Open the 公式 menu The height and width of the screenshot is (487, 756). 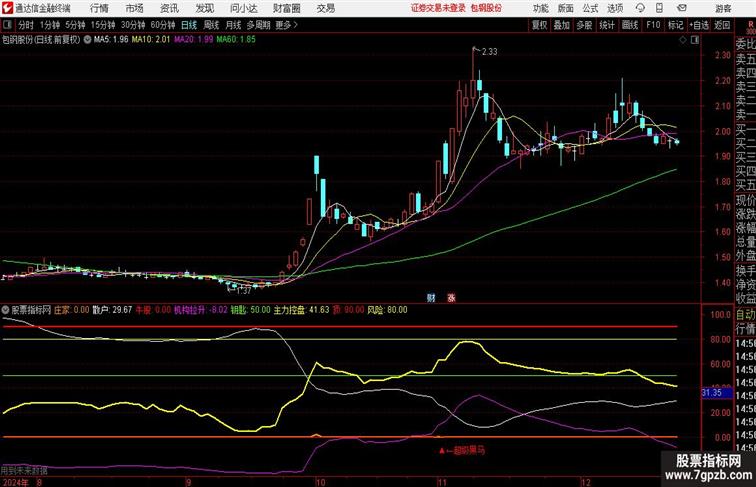point(590,8)
